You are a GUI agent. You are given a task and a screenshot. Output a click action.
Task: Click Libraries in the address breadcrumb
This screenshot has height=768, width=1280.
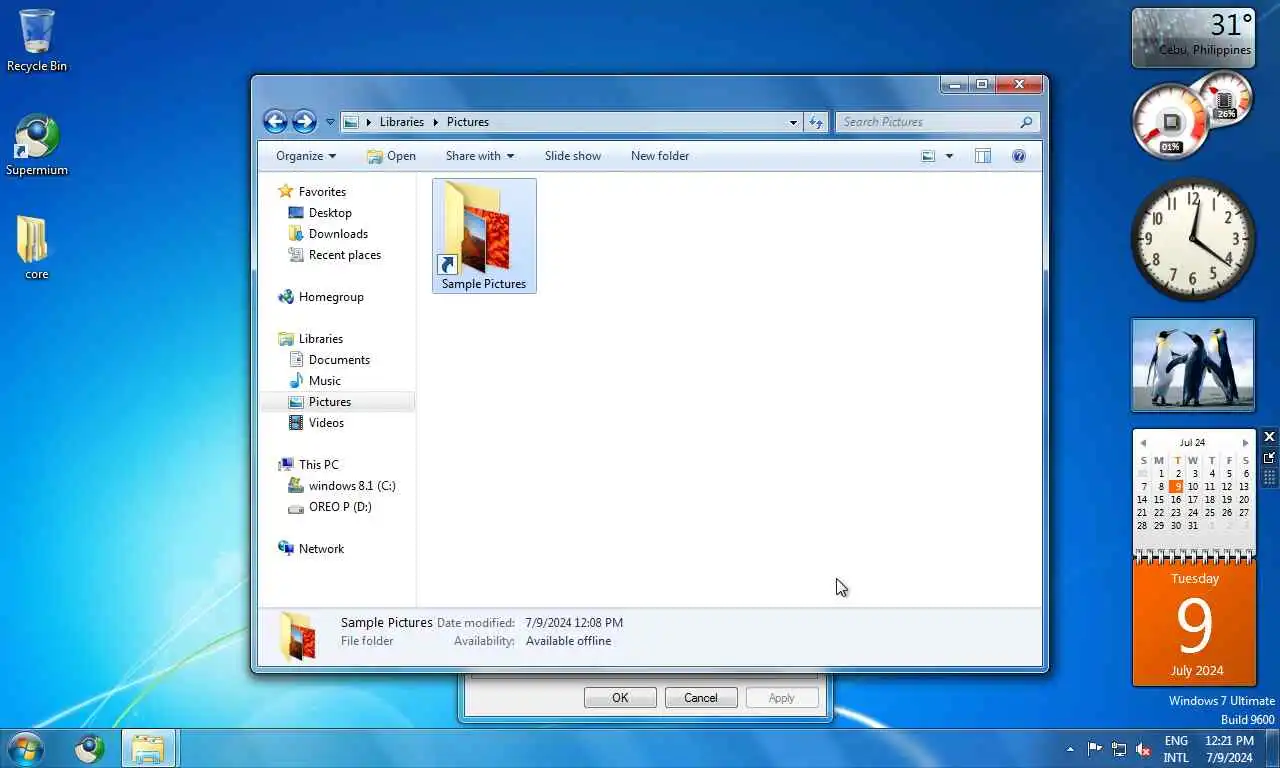(402, 122)
